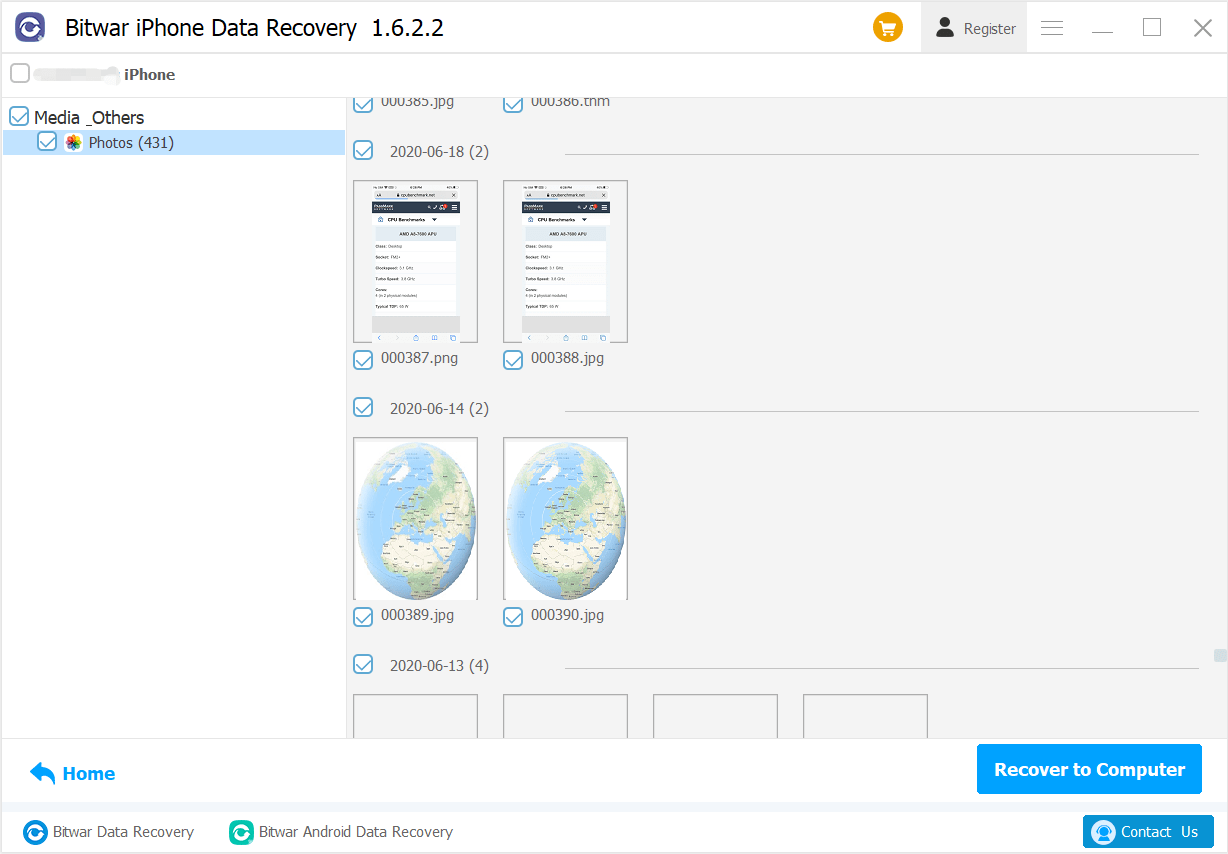Click the Register button

(x=975, y=28)
